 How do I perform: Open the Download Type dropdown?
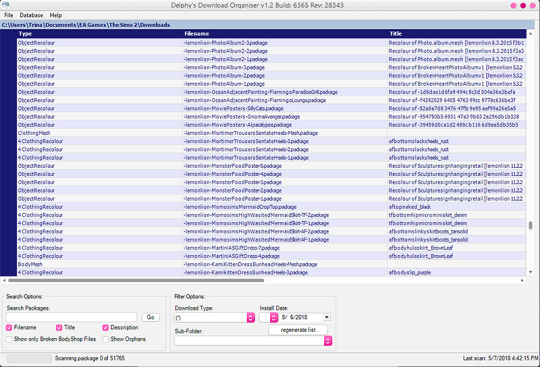click(251, 317)
